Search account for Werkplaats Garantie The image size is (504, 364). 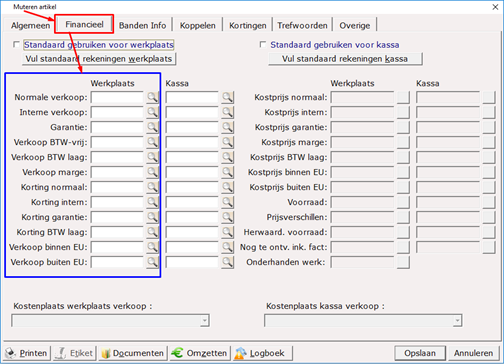click(152, 127)
